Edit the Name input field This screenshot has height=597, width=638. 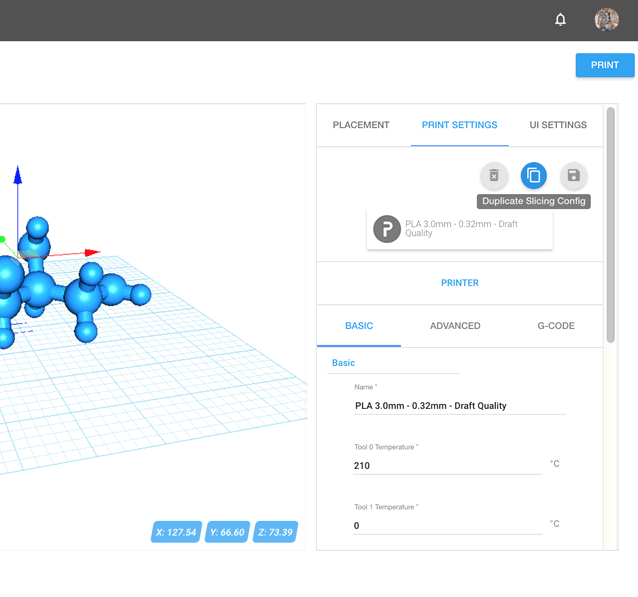coord(459,406)
